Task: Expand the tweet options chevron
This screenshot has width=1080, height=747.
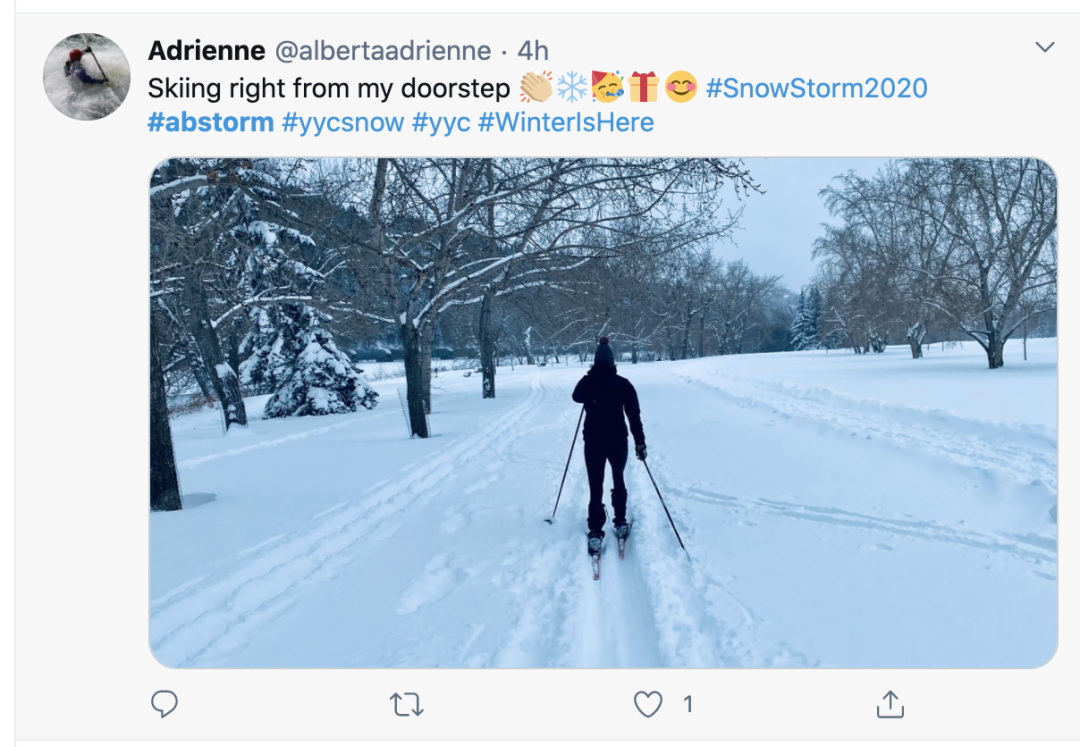Action: (x=1045, y=47)
